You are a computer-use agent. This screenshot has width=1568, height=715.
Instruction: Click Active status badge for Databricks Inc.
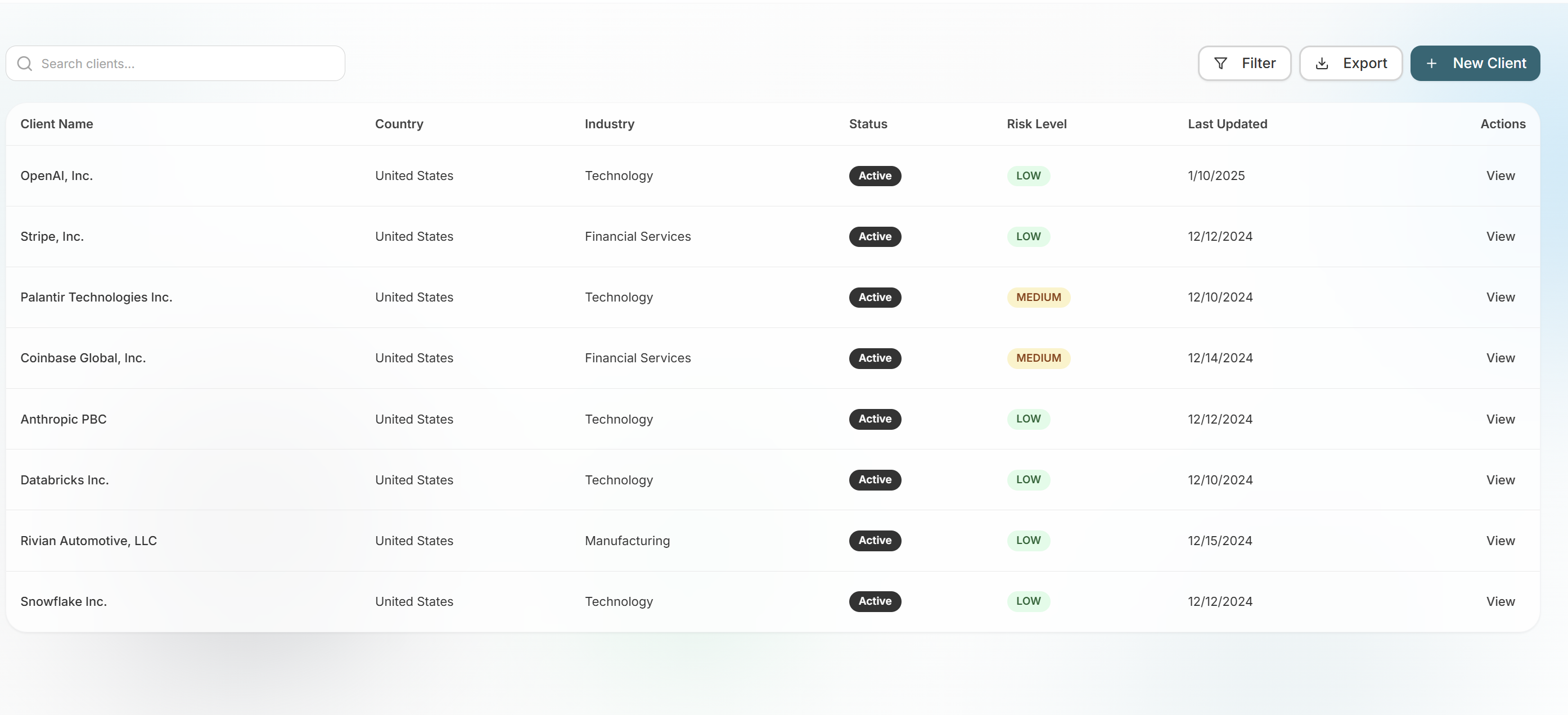click(875, 480)
